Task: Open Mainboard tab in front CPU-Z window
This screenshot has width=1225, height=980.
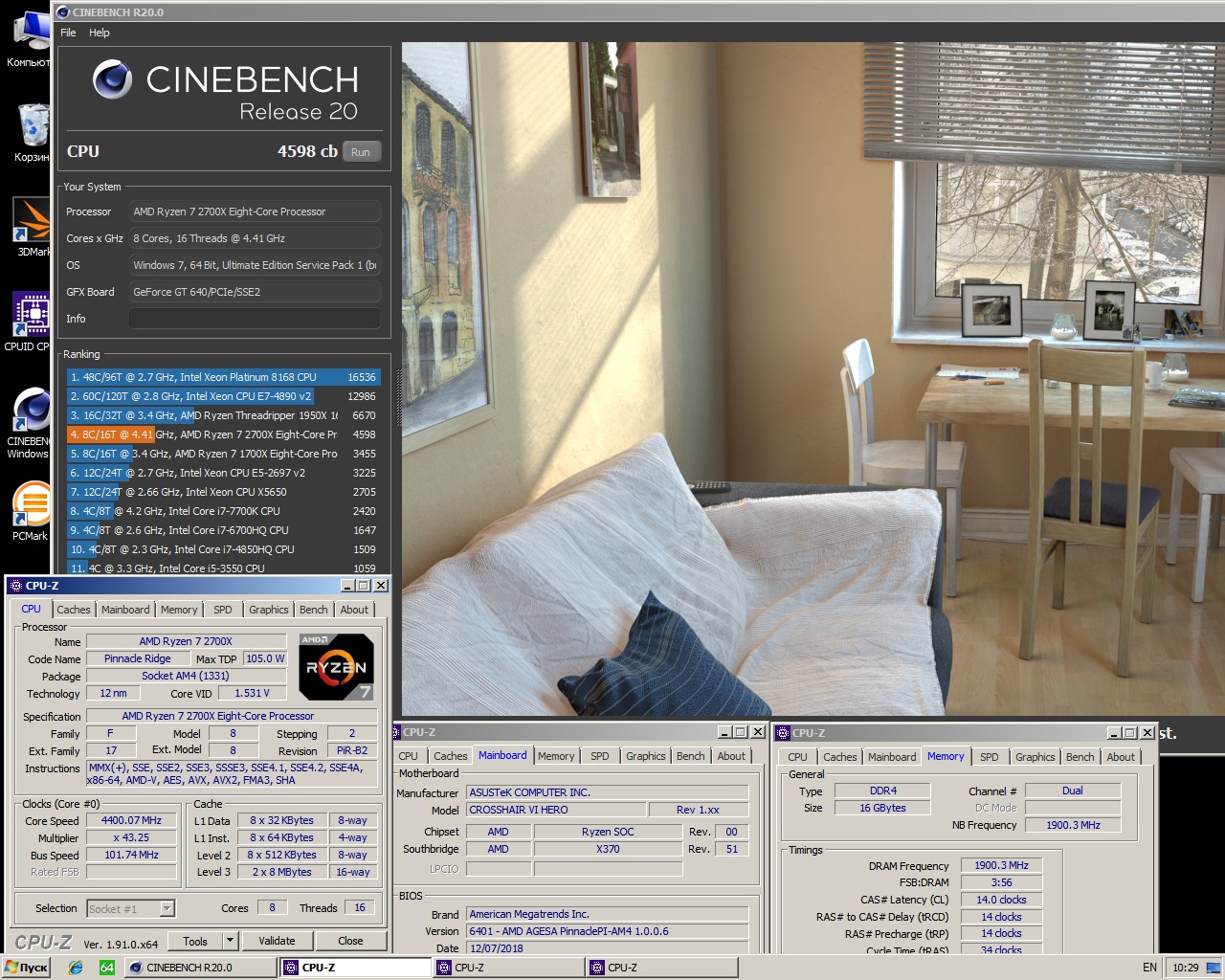Action: click(125, 610)
